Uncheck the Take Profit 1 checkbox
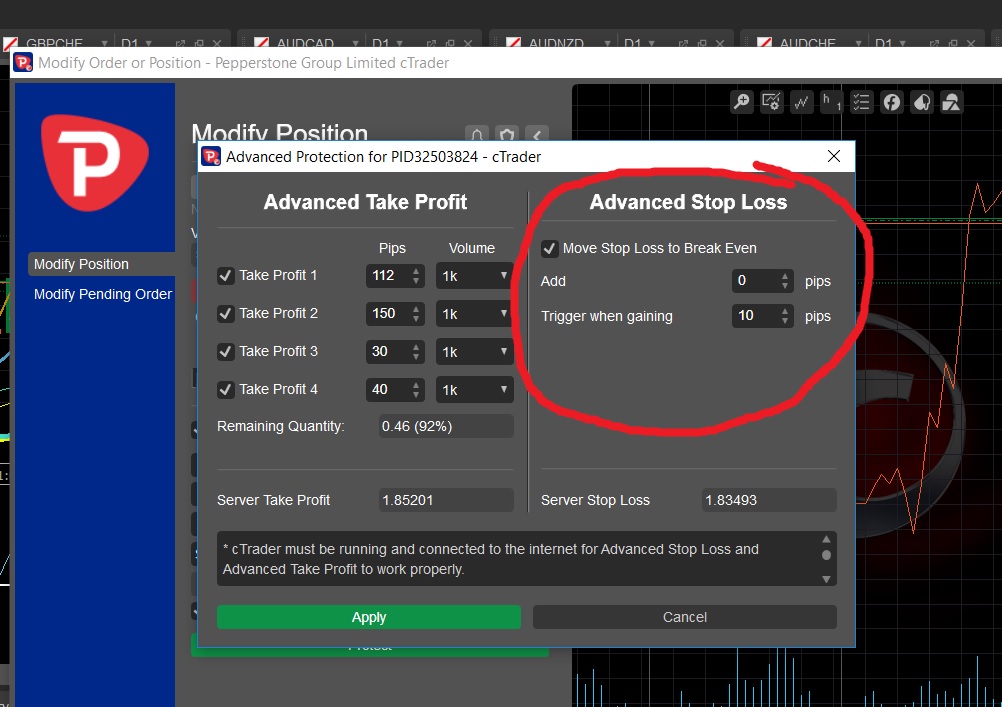 click(226, 276)
